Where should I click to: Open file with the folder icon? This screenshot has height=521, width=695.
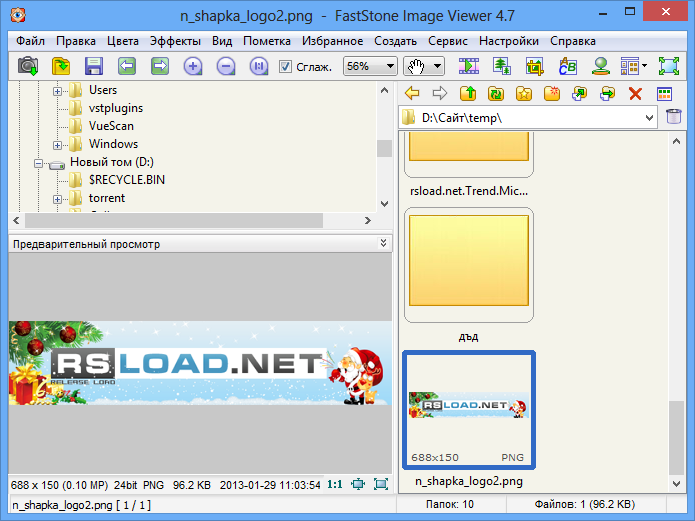pos(61,67)
